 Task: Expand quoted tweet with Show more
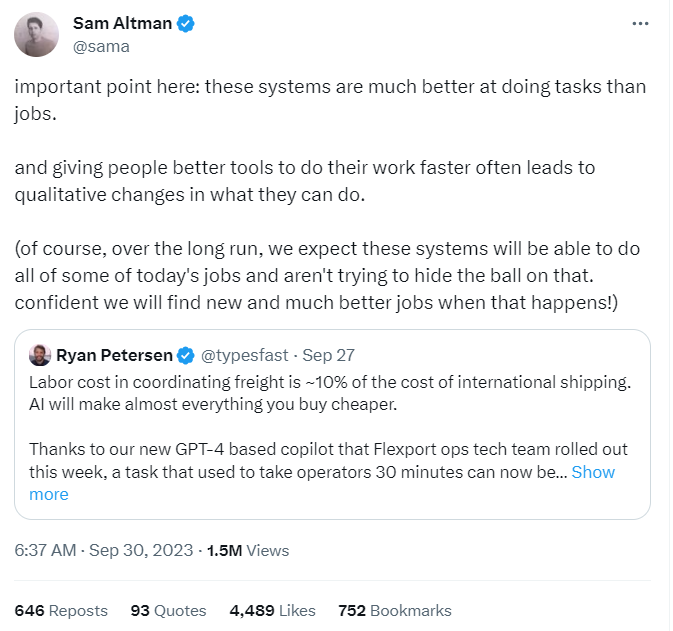593,472
